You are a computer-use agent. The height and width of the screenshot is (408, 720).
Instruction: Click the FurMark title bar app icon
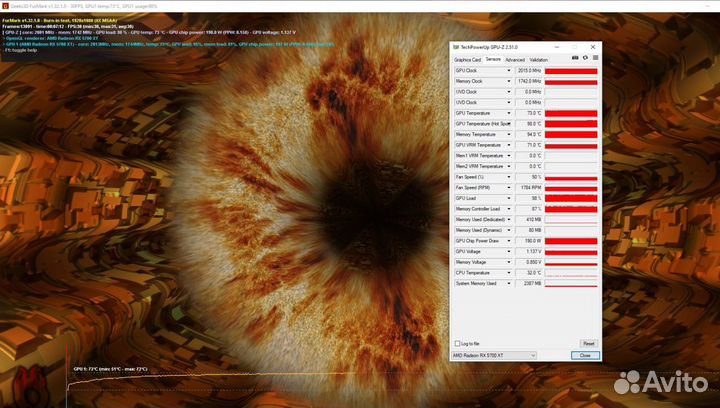coord(6,6)
